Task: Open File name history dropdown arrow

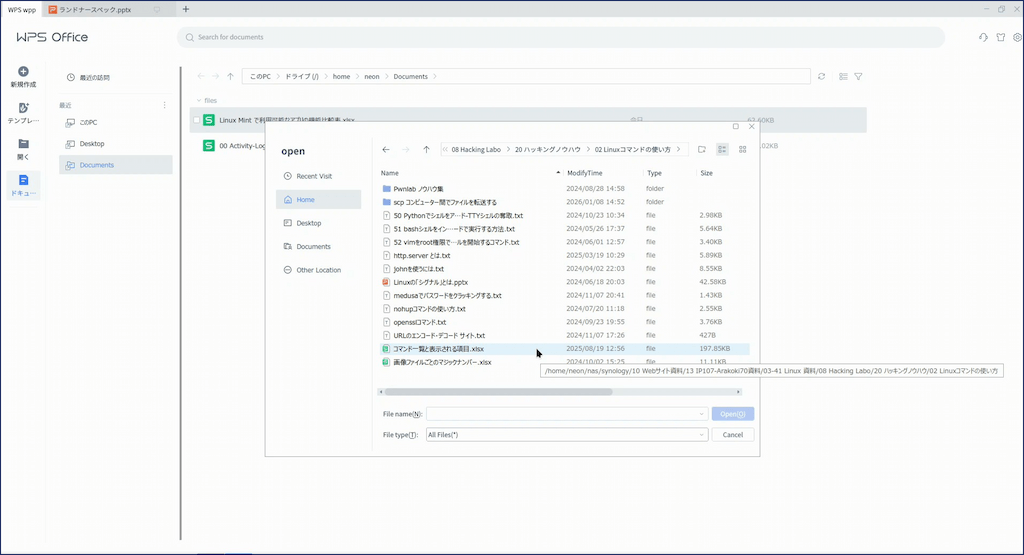Action: [702, 414]
